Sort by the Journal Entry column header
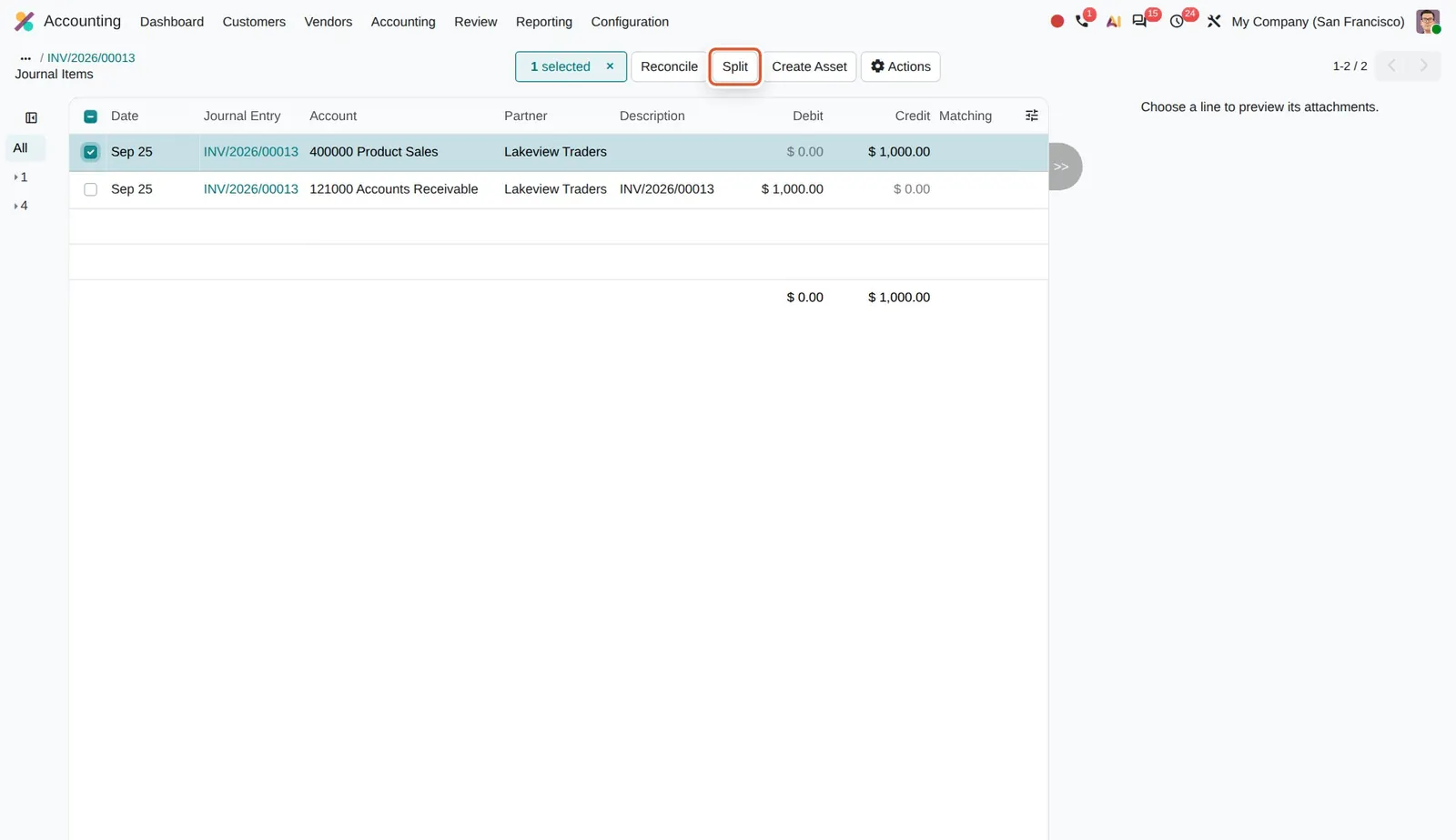1456x840 pixels. [x=242, y=116]
